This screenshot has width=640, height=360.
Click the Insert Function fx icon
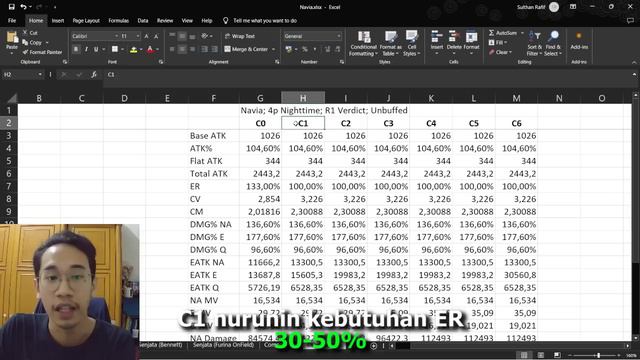(94, 75)
